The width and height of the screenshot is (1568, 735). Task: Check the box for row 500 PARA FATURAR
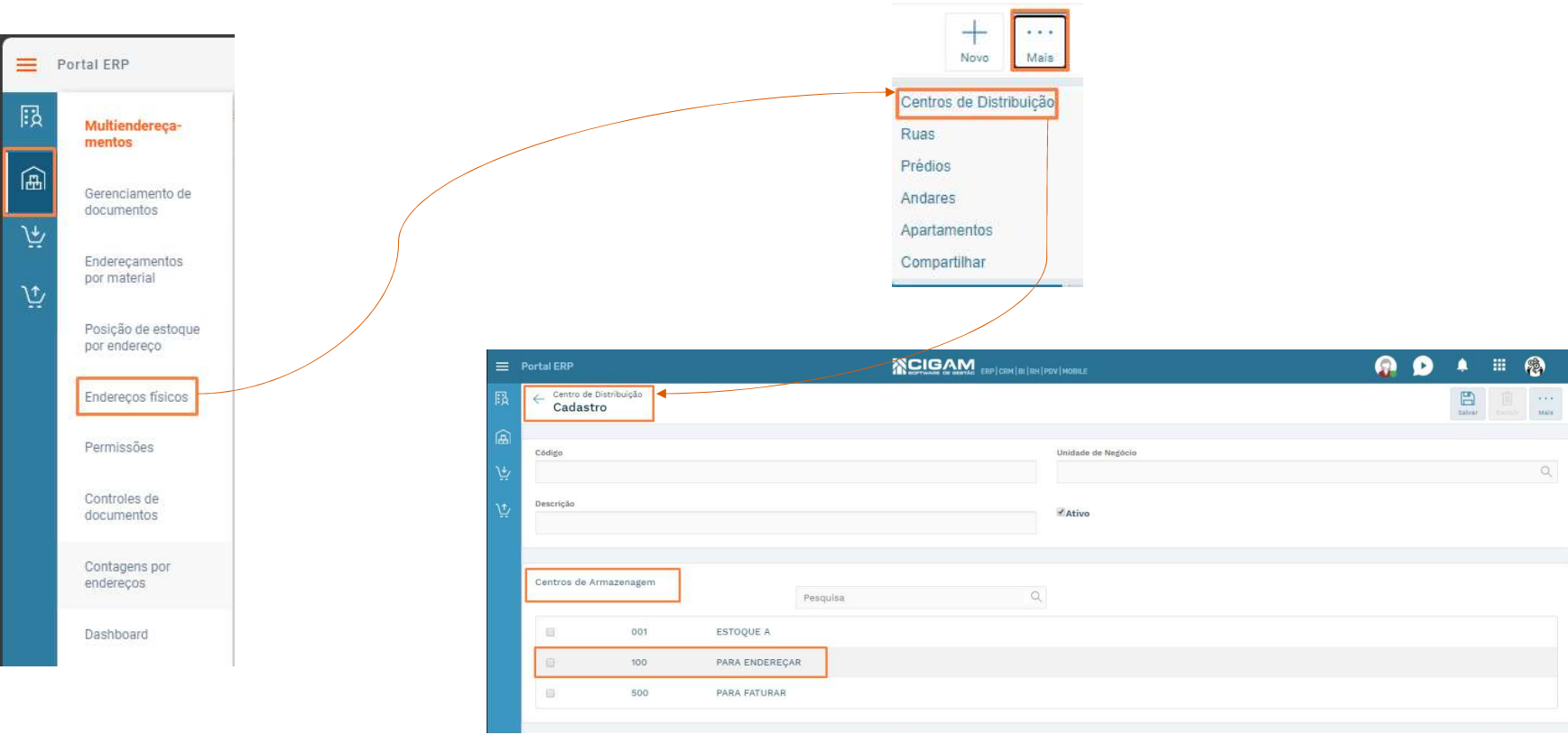550,693
